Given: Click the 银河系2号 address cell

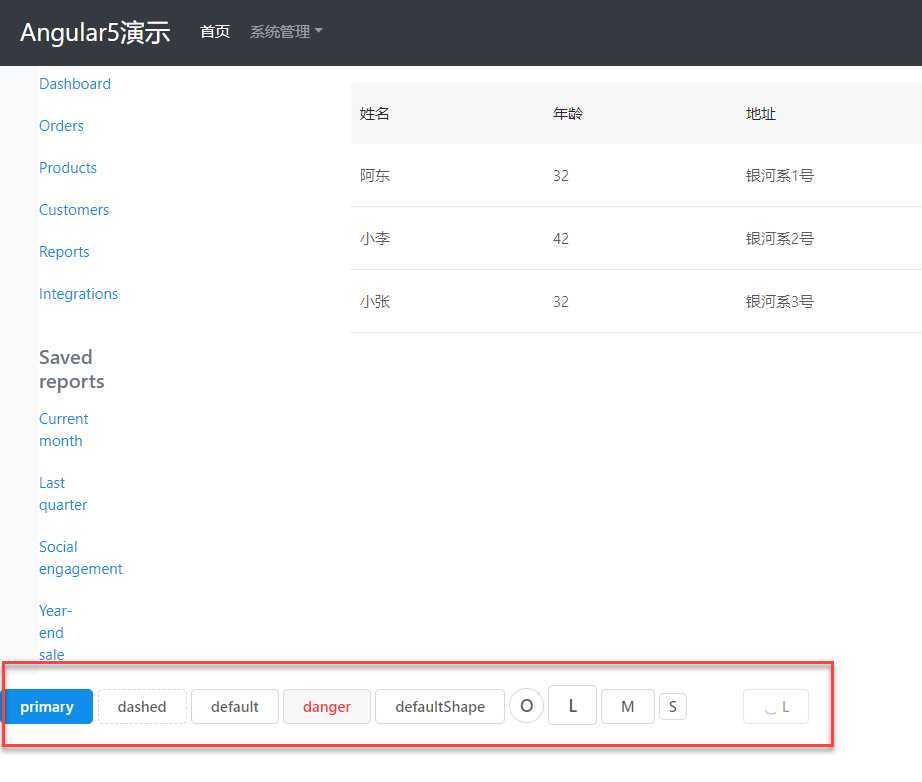Looking at the screenshot, I should pos(780,239).
